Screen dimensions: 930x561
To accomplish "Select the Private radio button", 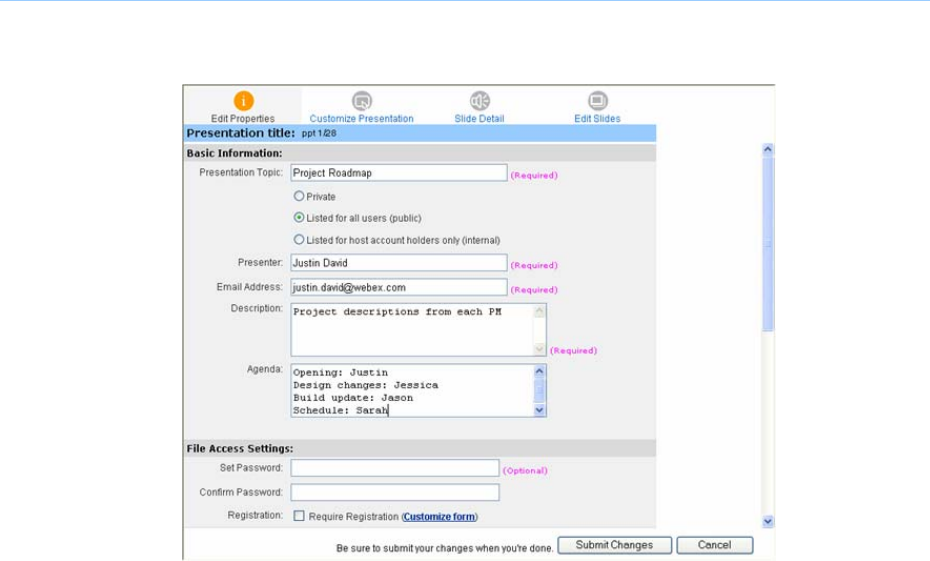I will tap(299, 196).
